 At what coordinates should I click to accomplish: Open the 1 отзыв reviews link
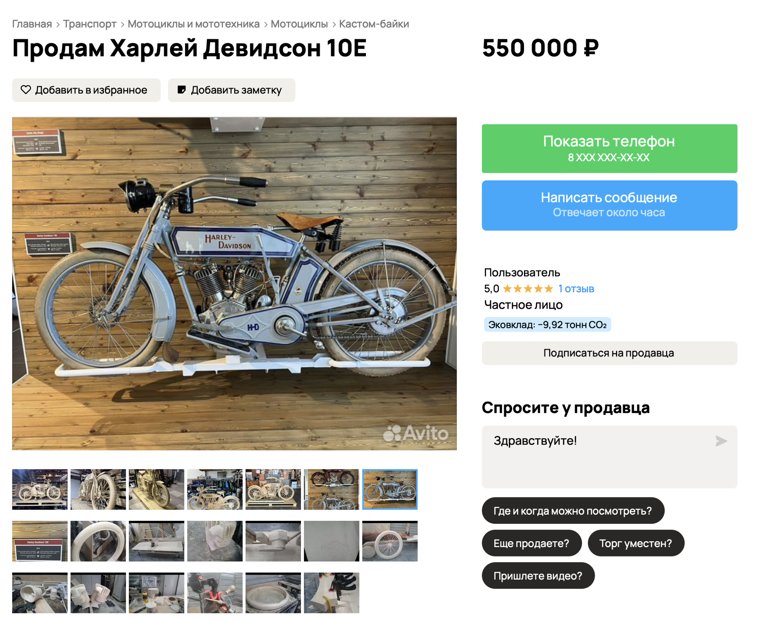pos(576,289)
